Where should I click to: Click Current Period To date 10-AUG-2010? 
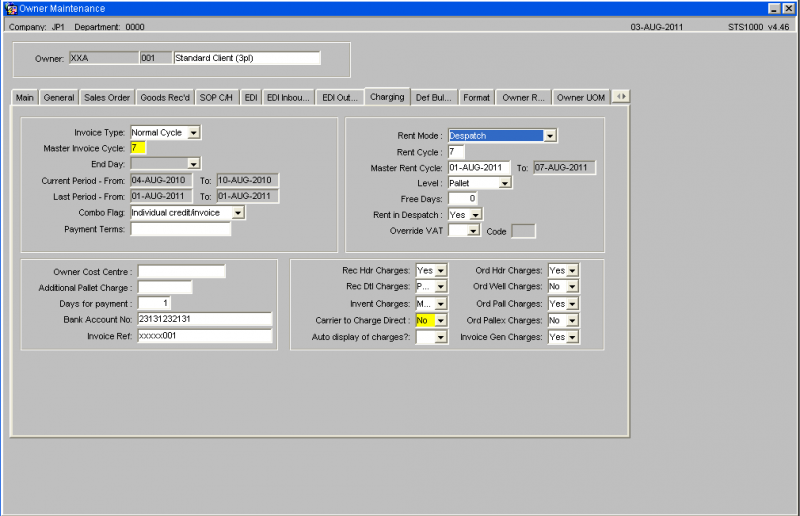click(x=247, y=180)
